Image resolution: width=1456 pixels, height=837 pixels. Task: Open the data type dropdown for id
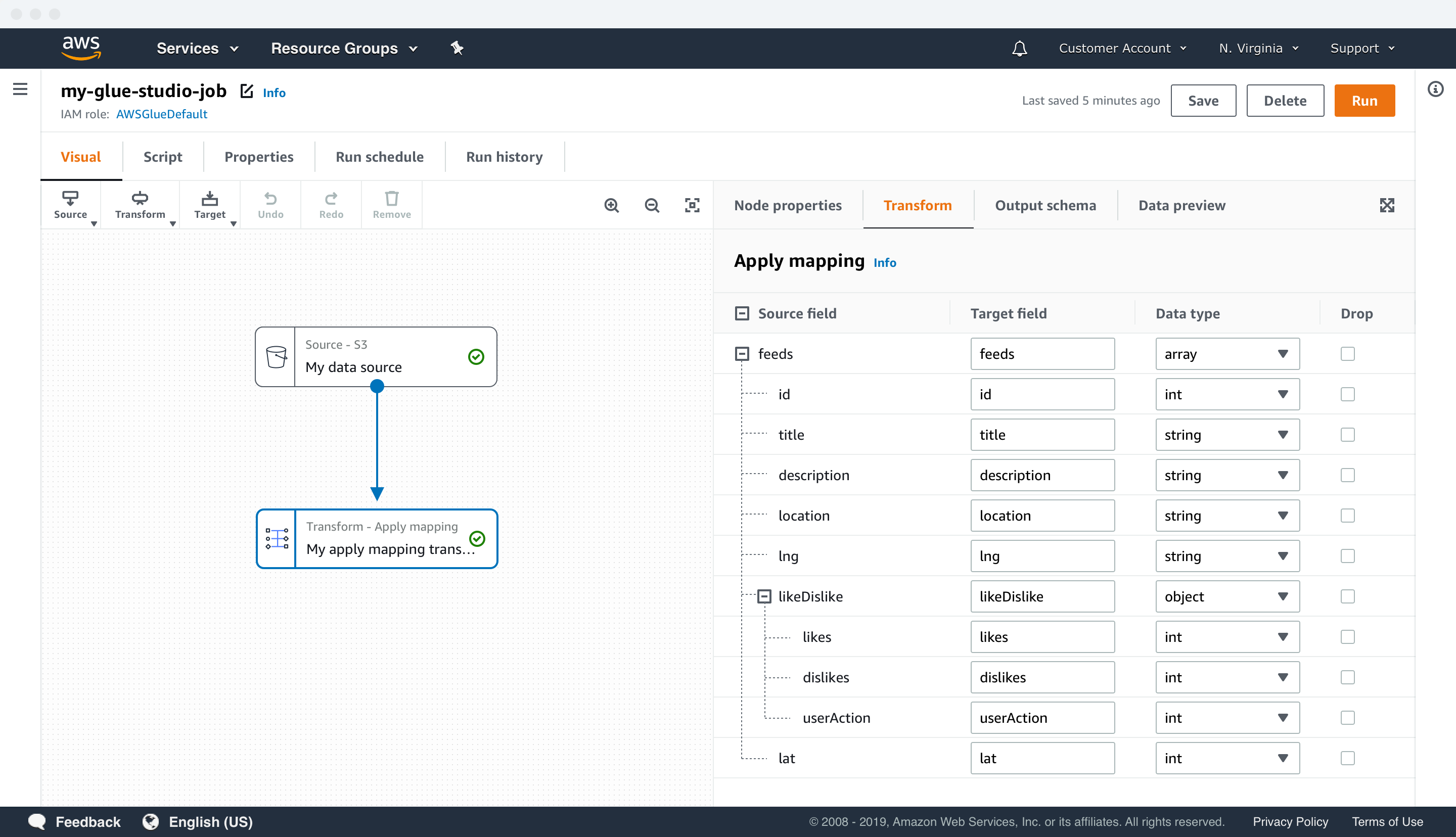click(1227, 394)
